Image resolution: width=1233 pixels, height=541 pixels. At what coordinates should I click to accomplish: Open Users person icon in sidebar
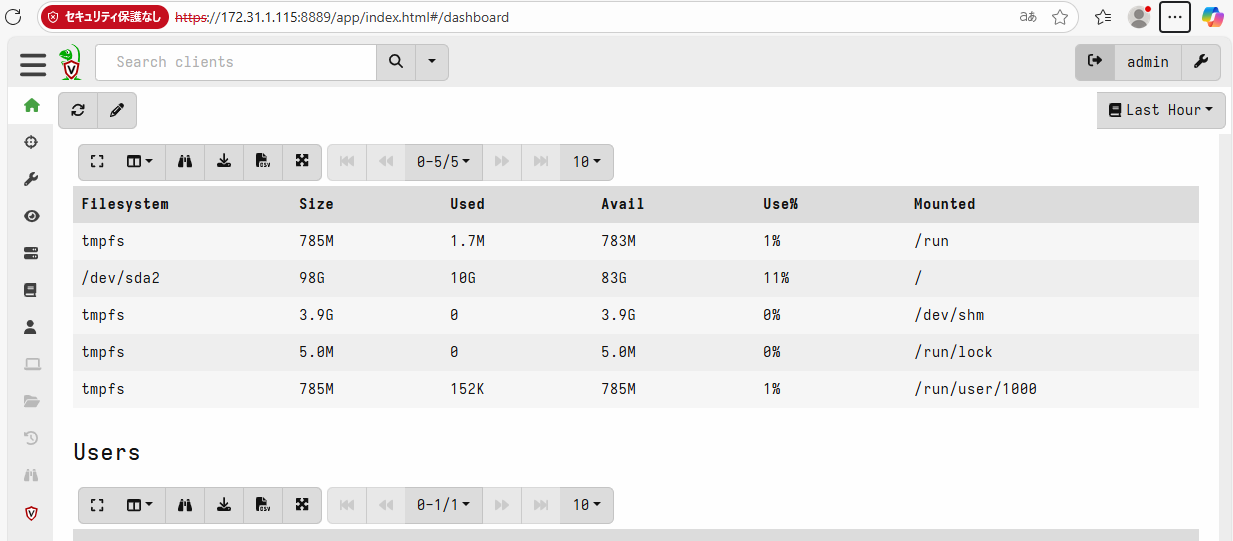[31, 327]
